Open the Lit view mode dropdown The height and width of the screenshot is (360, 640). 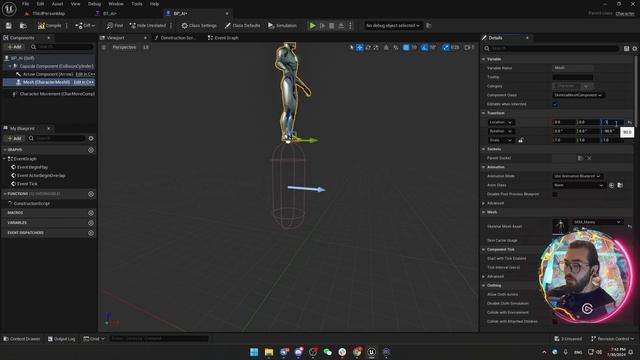[146, 47]
